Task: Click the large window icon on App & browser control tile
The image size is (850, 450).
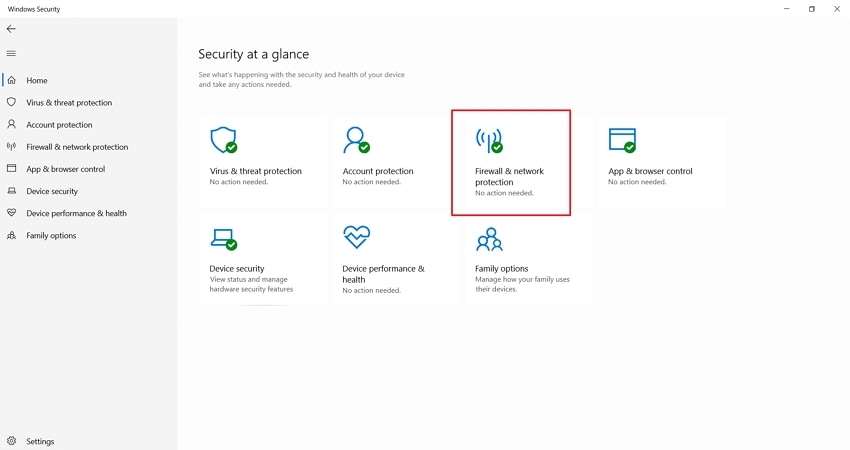Action: click(x=622, y=140)
